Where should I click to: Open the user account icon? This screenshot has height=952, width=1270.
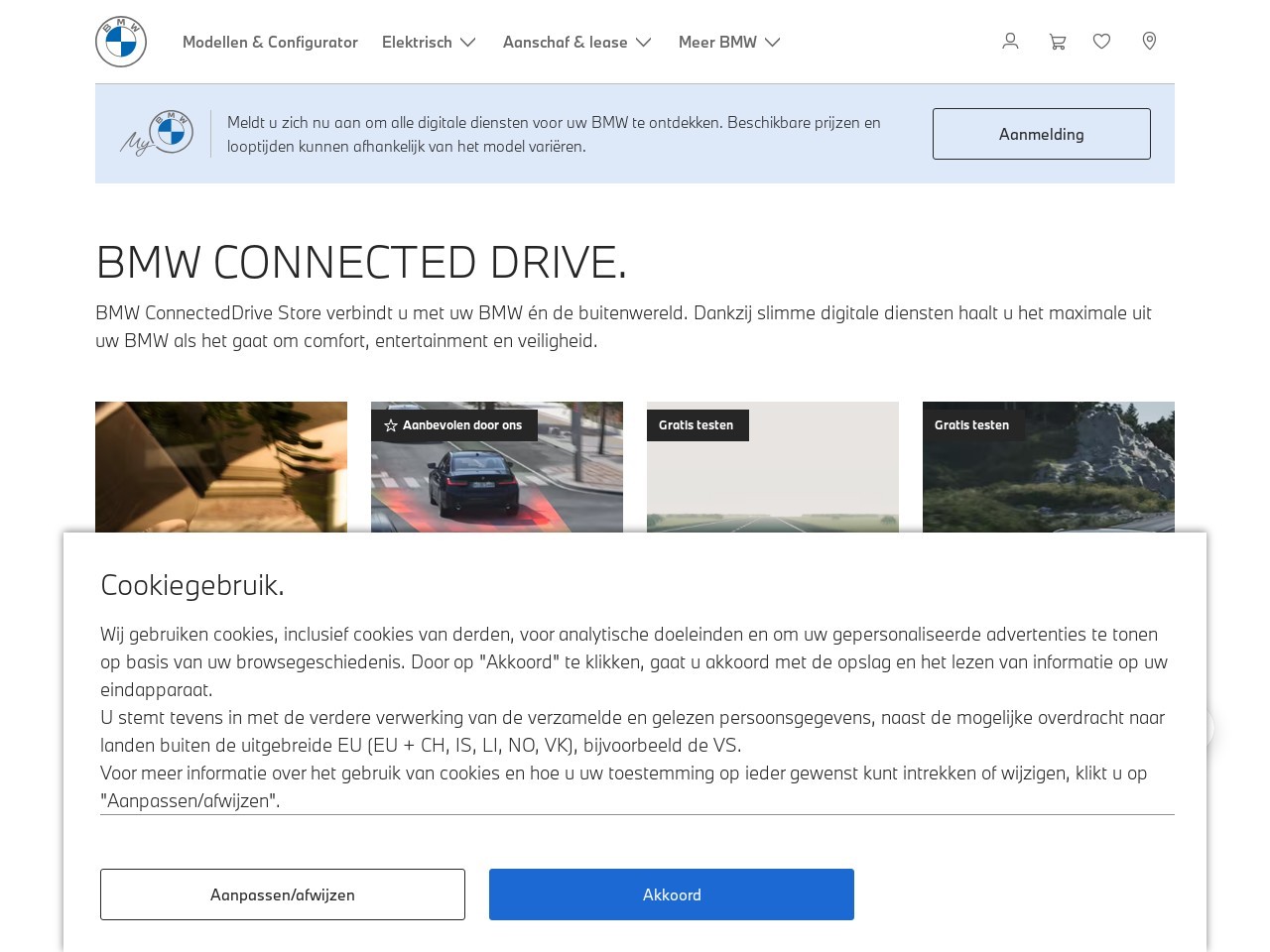pos(1010,42)
